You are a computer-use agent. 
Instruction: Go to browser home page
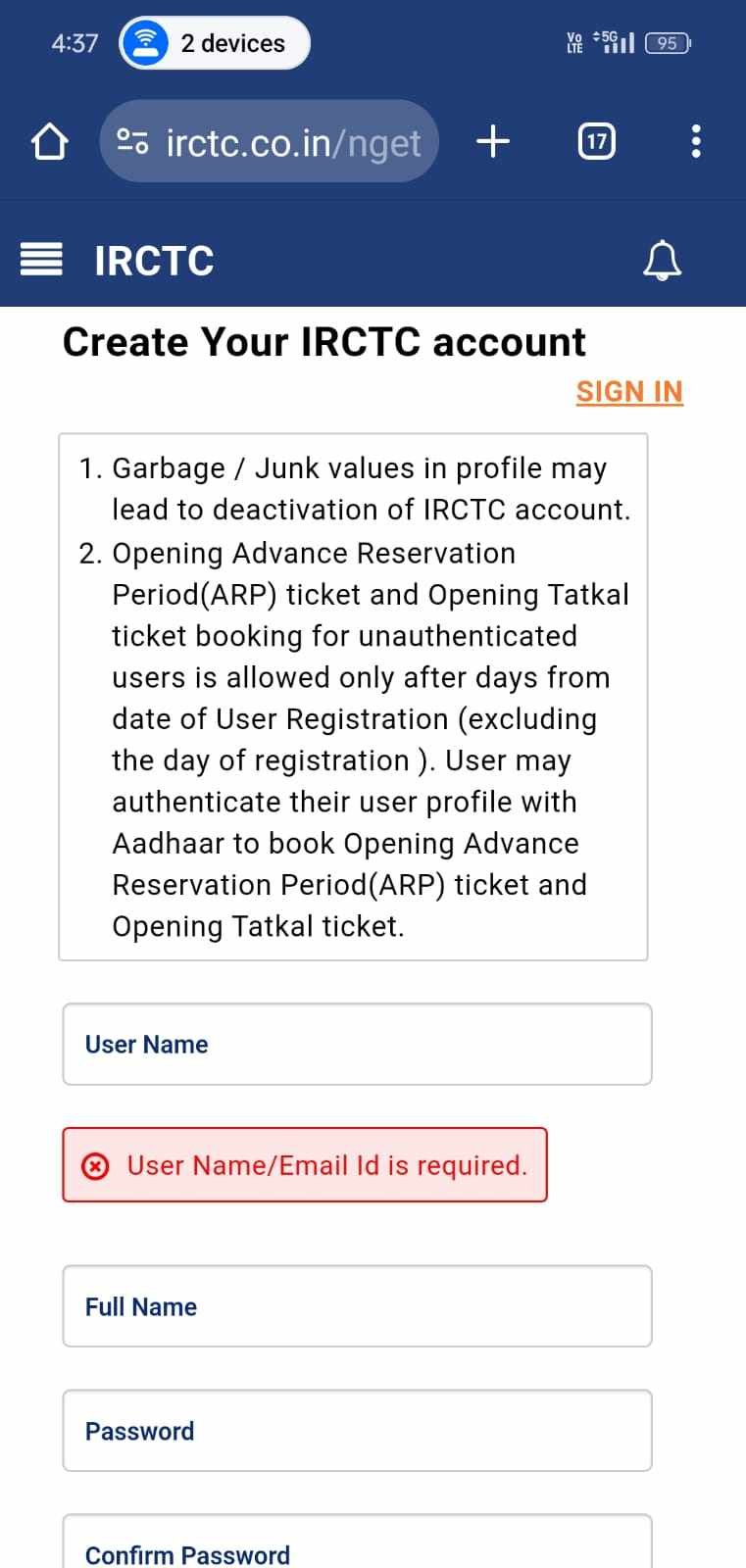point(49,142)
